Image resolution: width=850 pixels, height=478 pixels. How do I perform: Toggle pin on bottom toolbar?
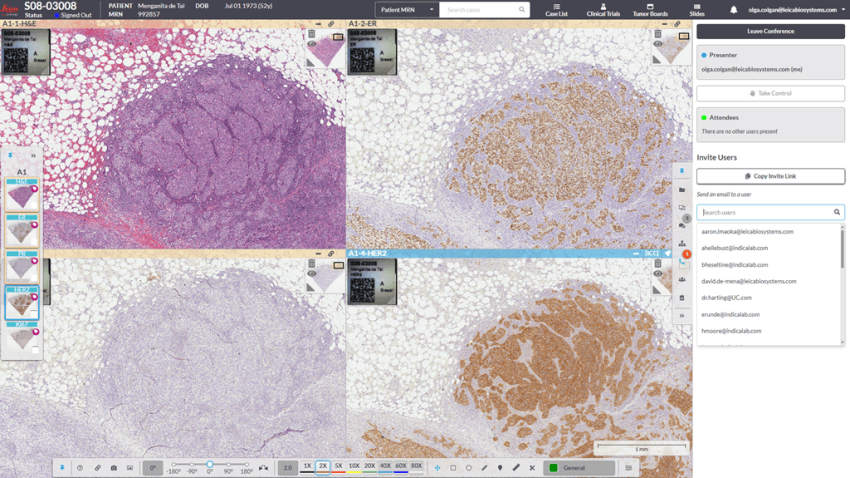[x=62, y=468]
